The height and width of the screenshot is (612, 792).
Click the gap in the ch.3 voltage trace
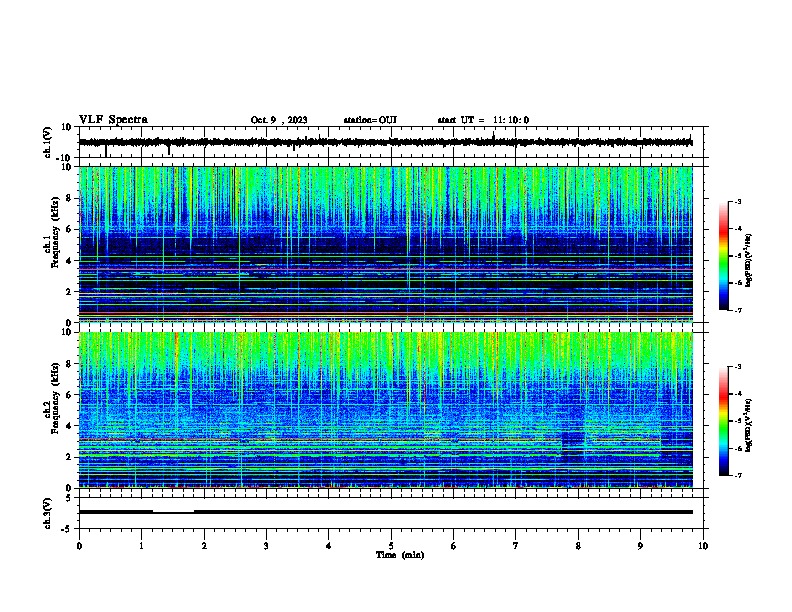coord(173,512)
